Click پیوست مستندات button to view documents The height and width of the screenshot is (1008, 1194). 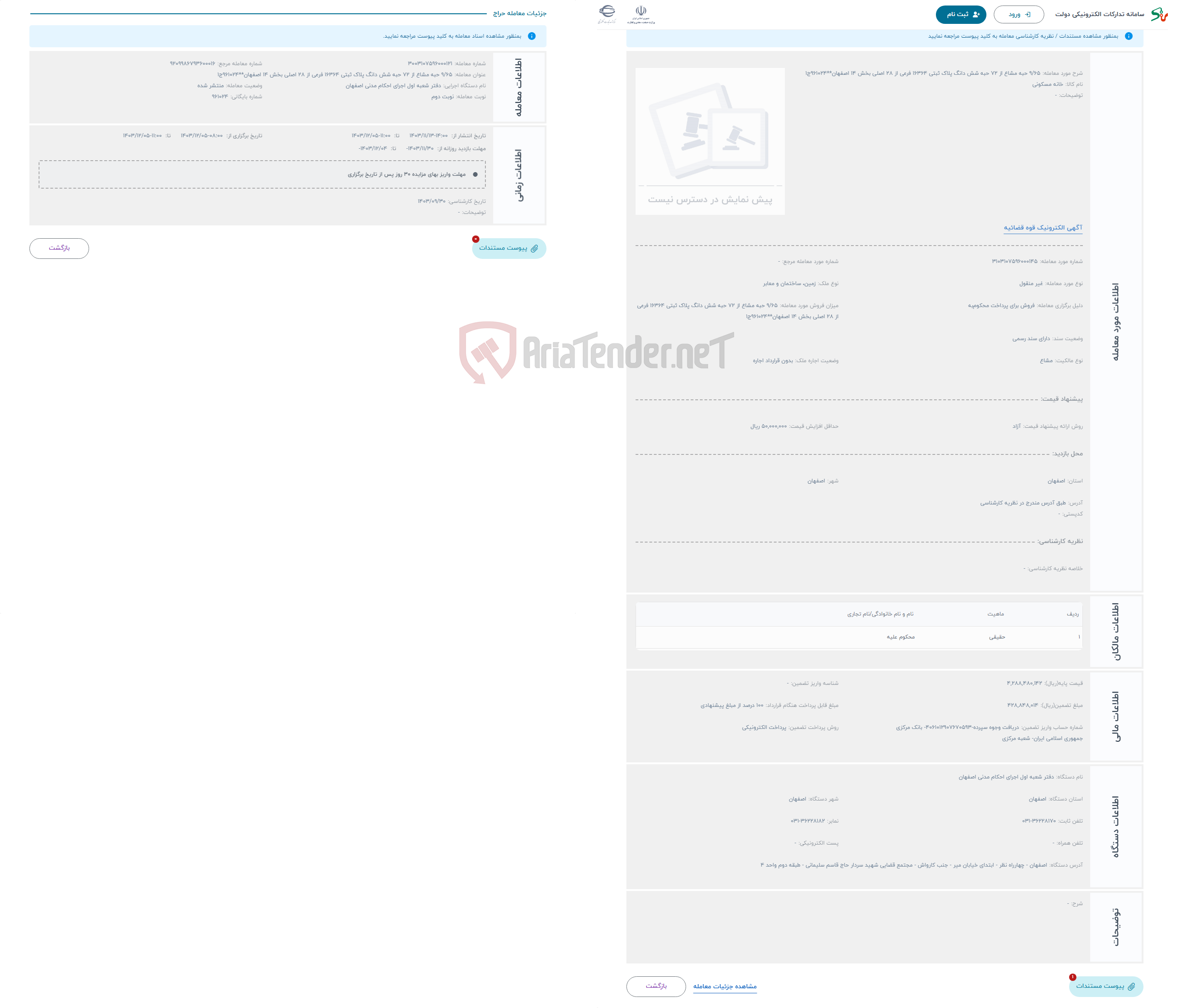[x=510, y=248]
